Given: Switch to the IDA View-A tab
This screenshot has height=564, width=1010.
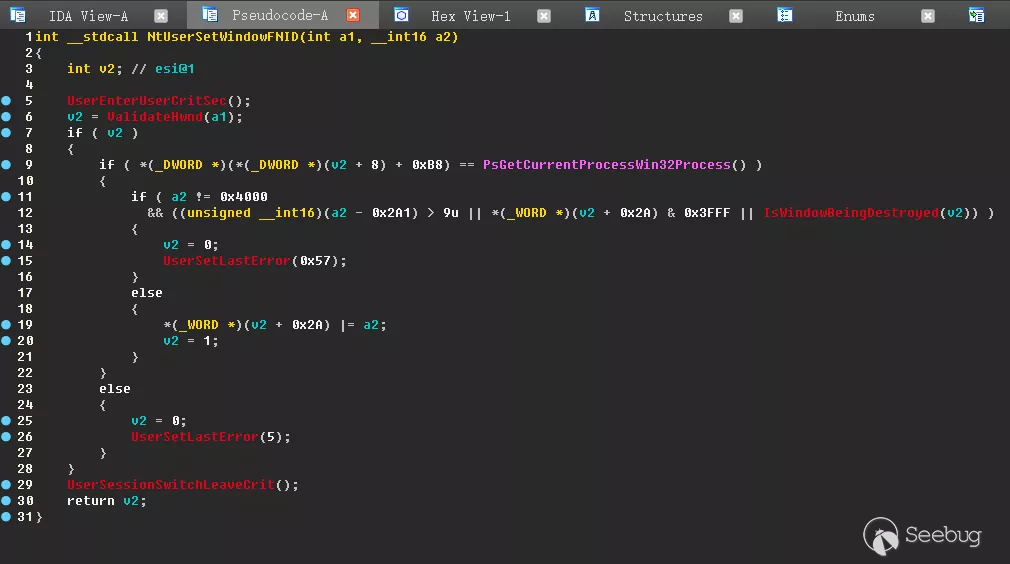Looking at the screenshot, I should 88,16.
